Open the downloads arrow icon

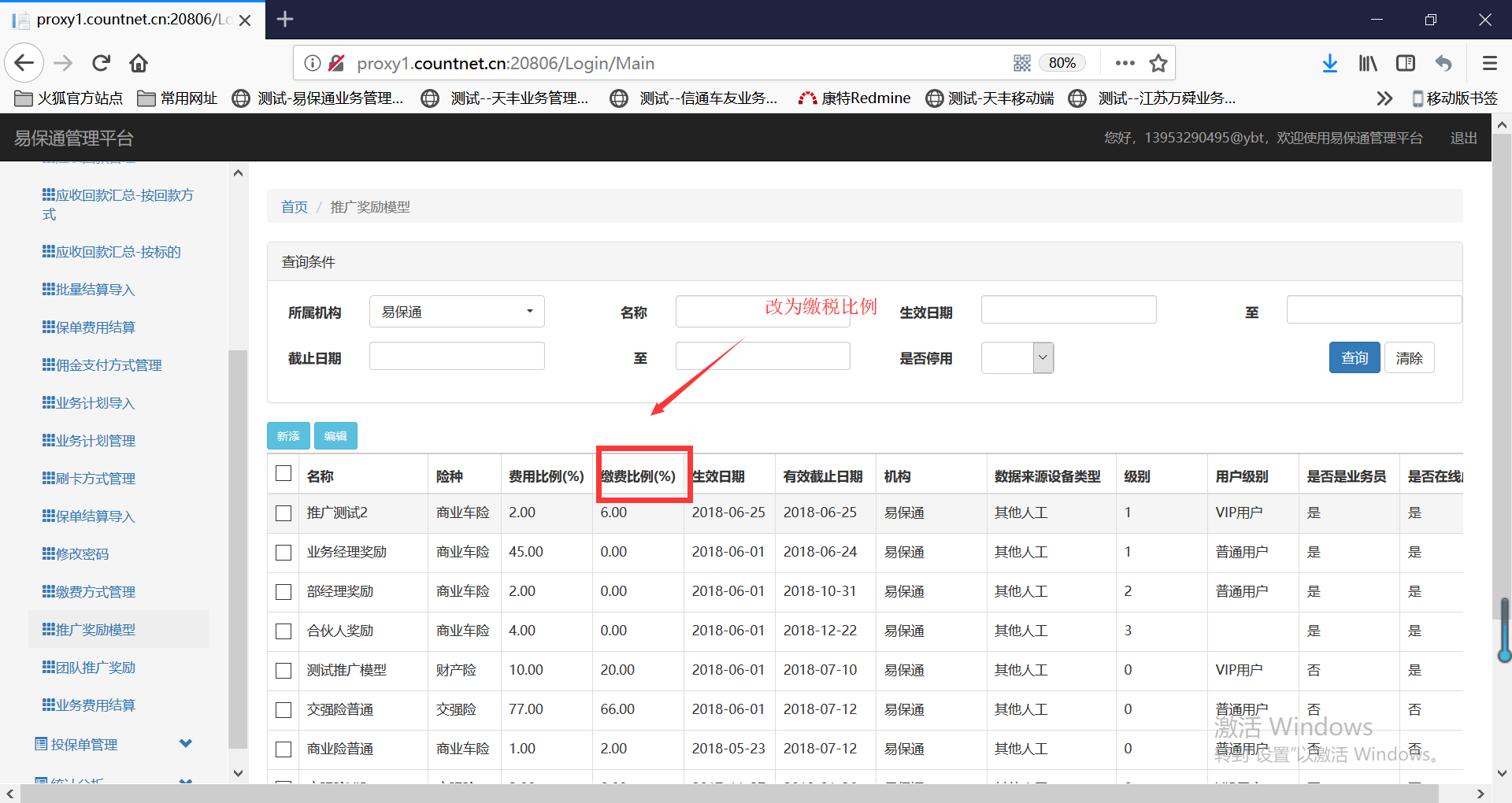point(1329,63)
